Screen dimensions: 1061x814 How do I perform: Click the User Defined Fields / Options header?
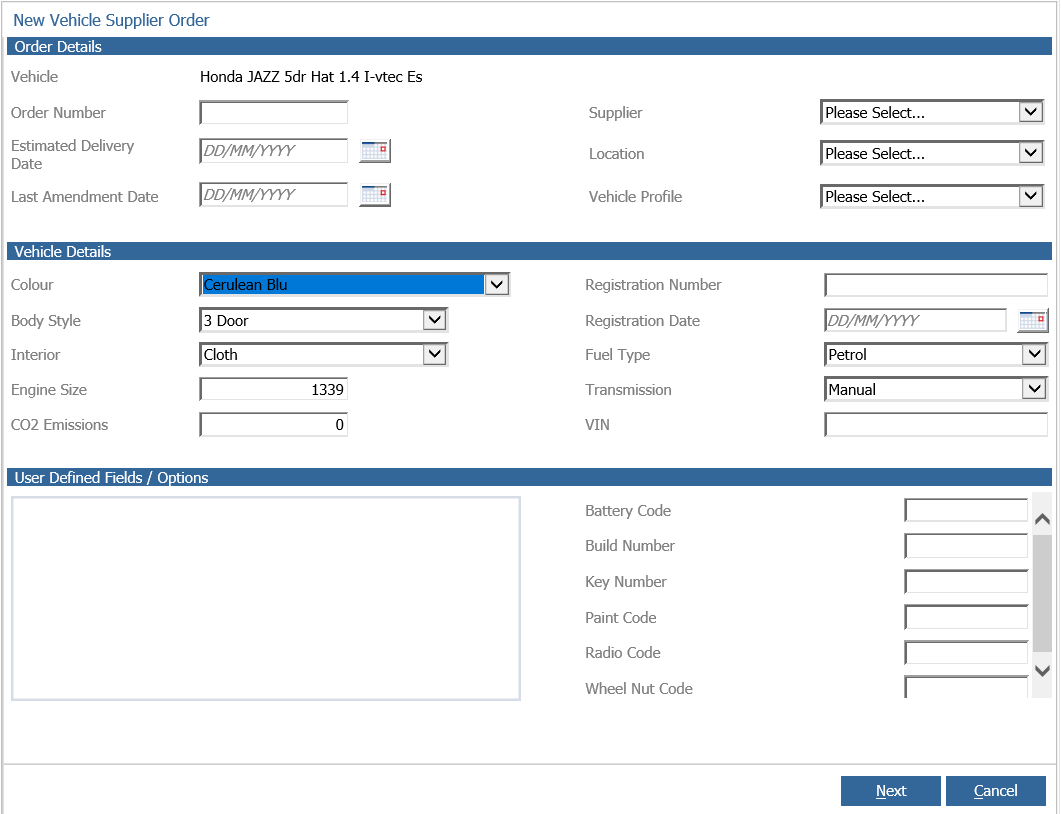(529, 478)
